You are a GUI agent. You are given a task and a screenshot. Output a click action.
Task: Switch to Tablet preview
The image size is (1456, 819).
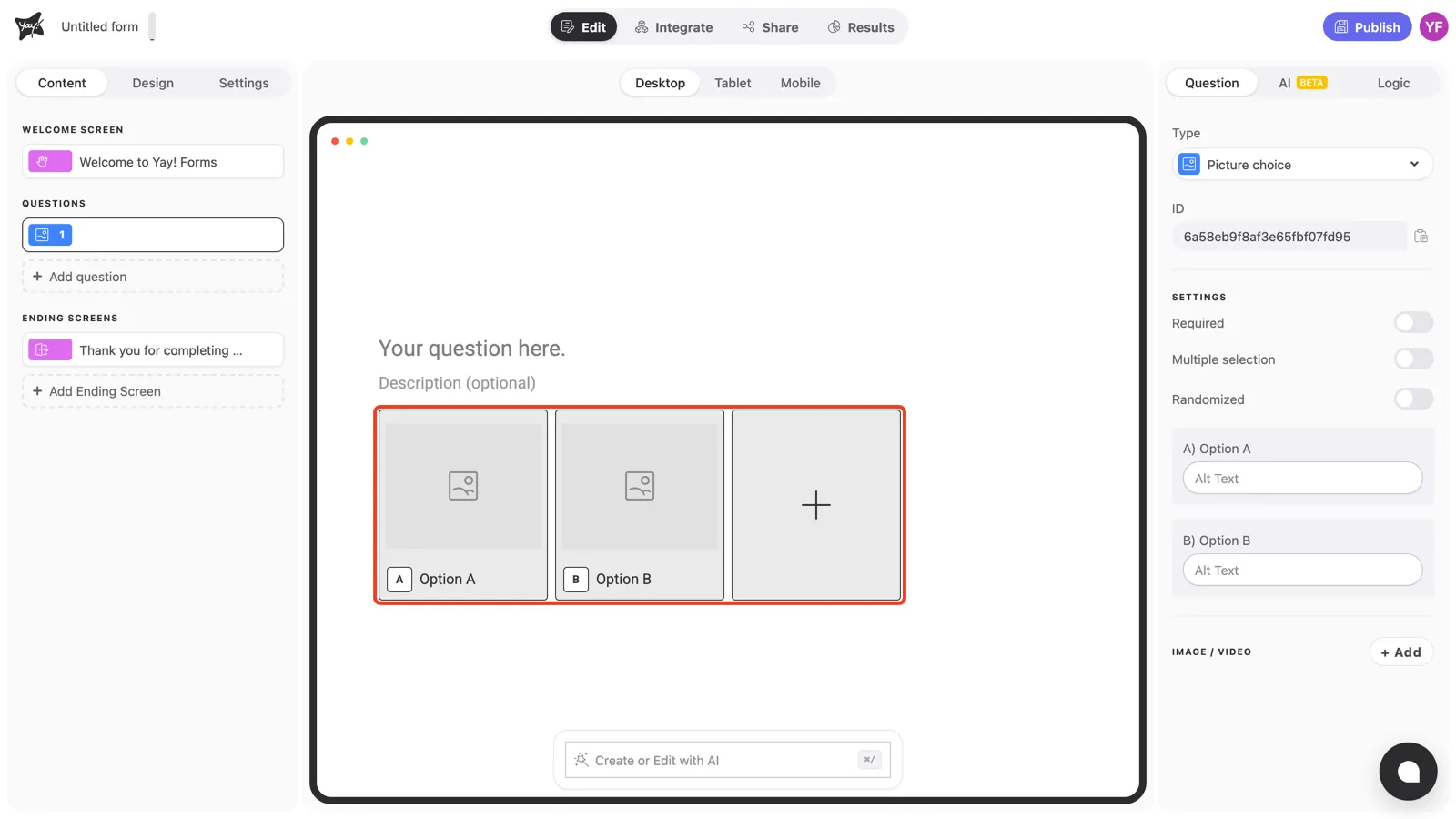[x=733, y=83]
